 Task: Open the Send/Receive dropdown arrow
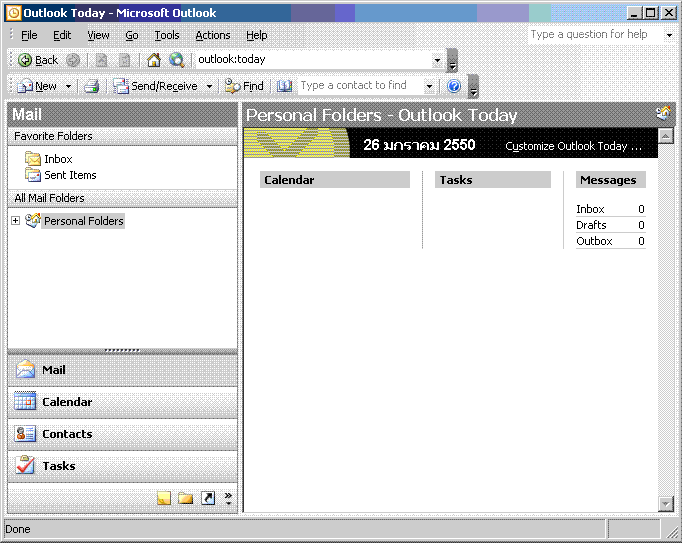coord(209,86)
